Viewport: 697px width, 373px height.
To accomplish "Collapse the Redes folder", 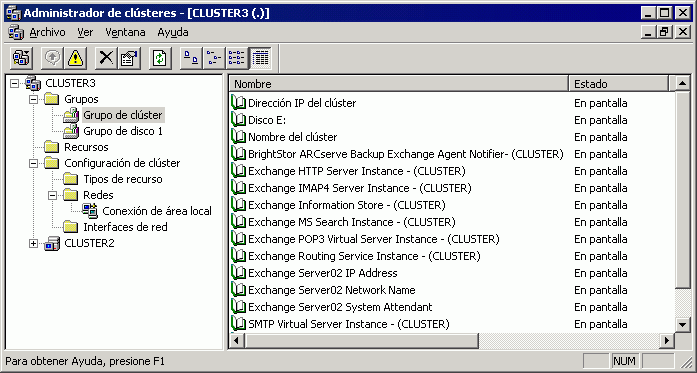I will 53,195.
